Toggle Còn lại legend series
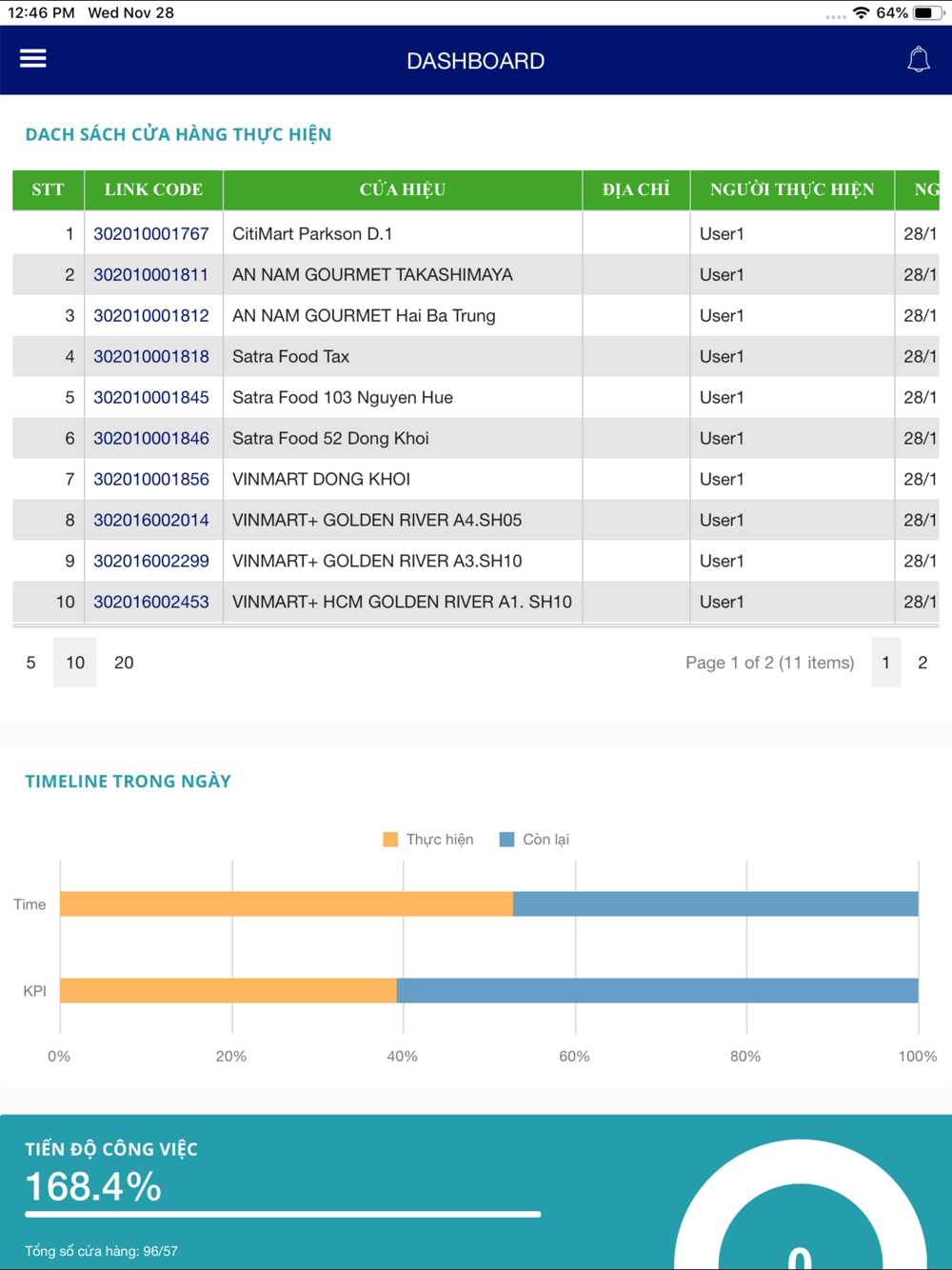 pyautogui.click(x=534, y=840)
